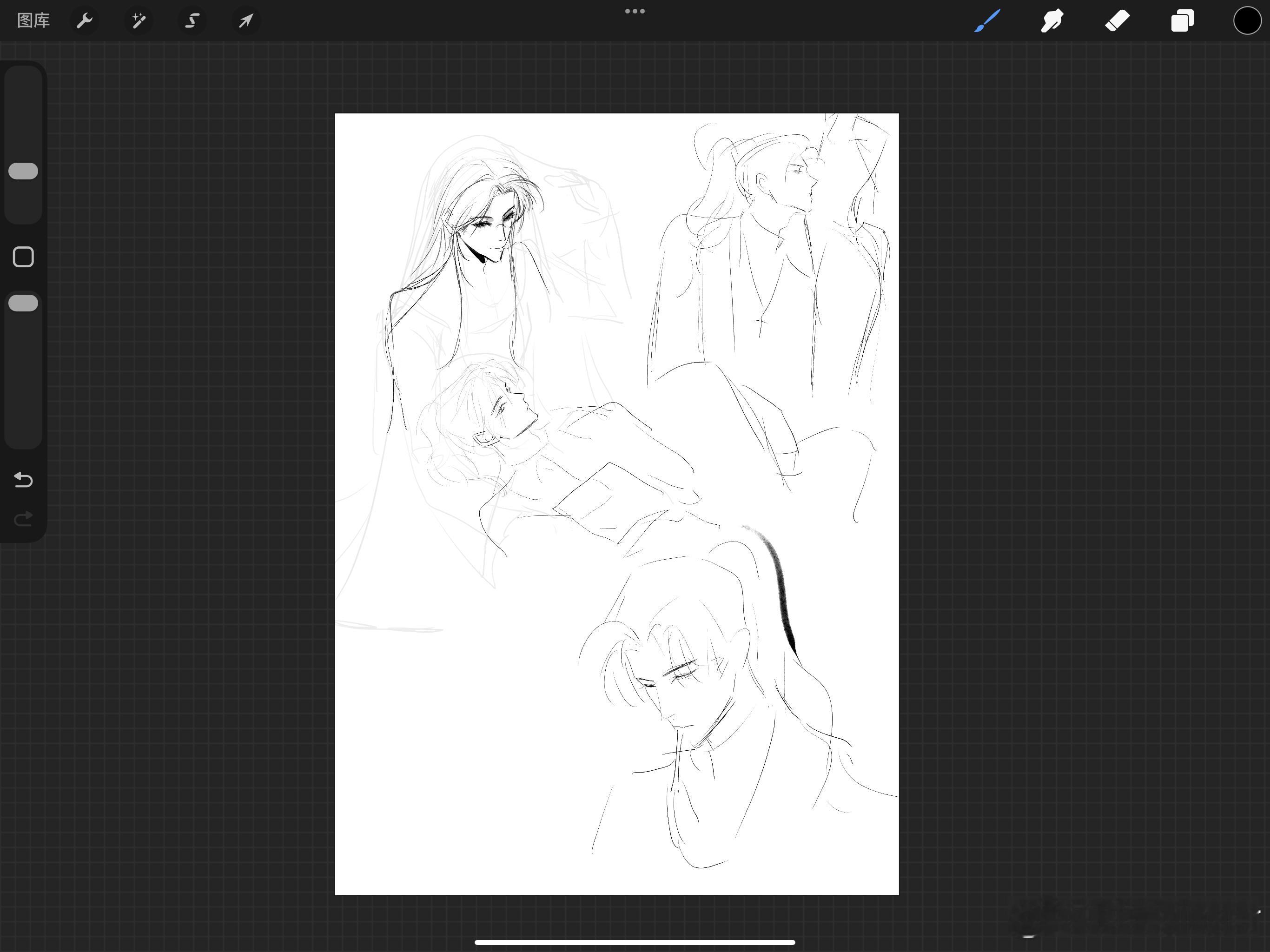Click the brush opacity slider handle

click(24, 303)
